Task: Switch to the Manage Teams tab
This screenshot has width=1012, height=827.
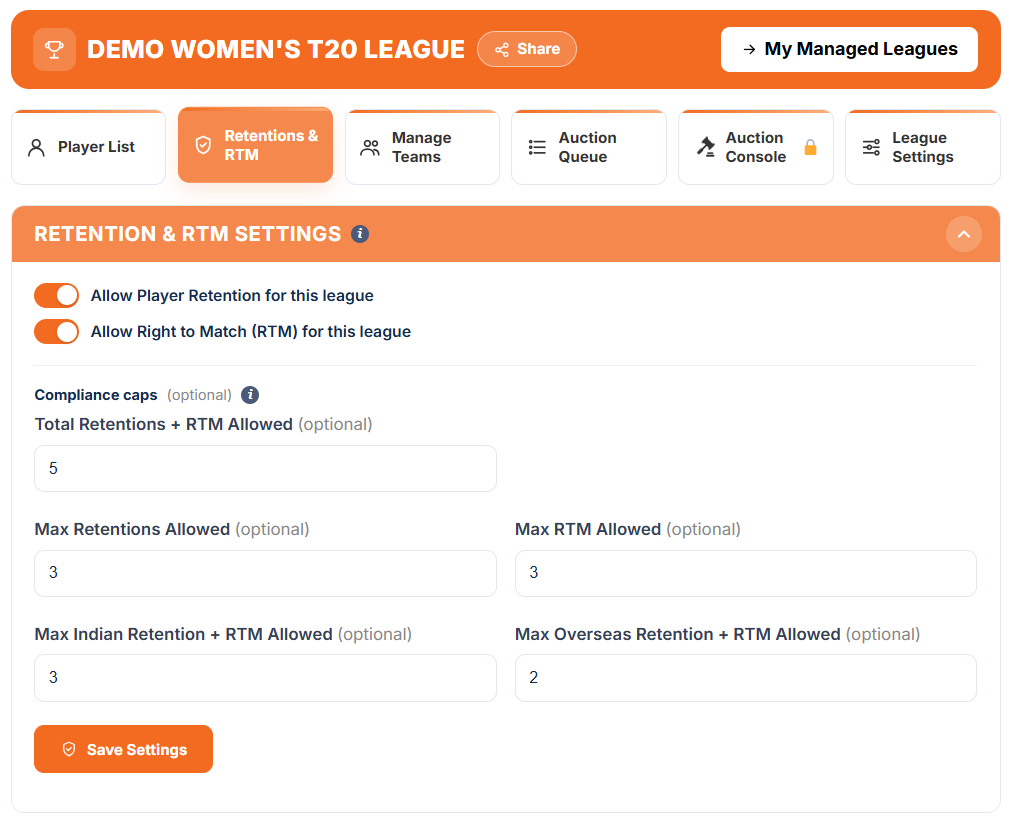Action: click(x=422, y=147)
